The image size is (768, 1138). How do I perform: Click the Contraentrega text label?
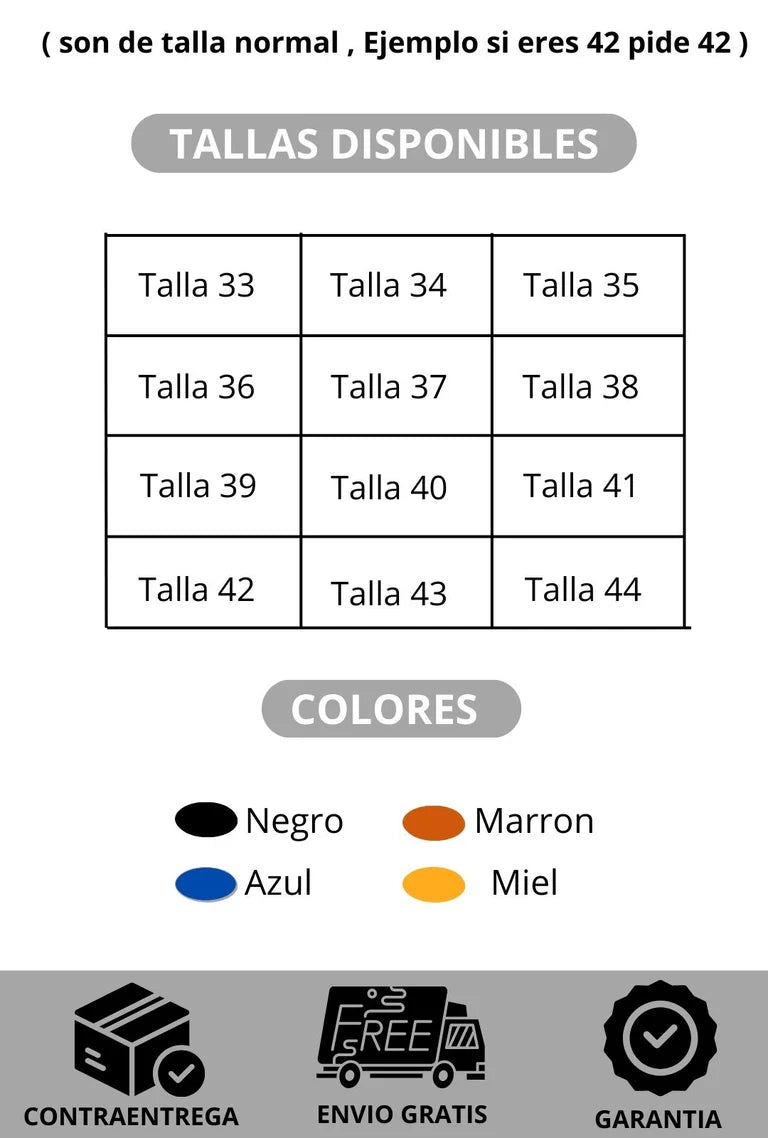tap(131, 1117)
